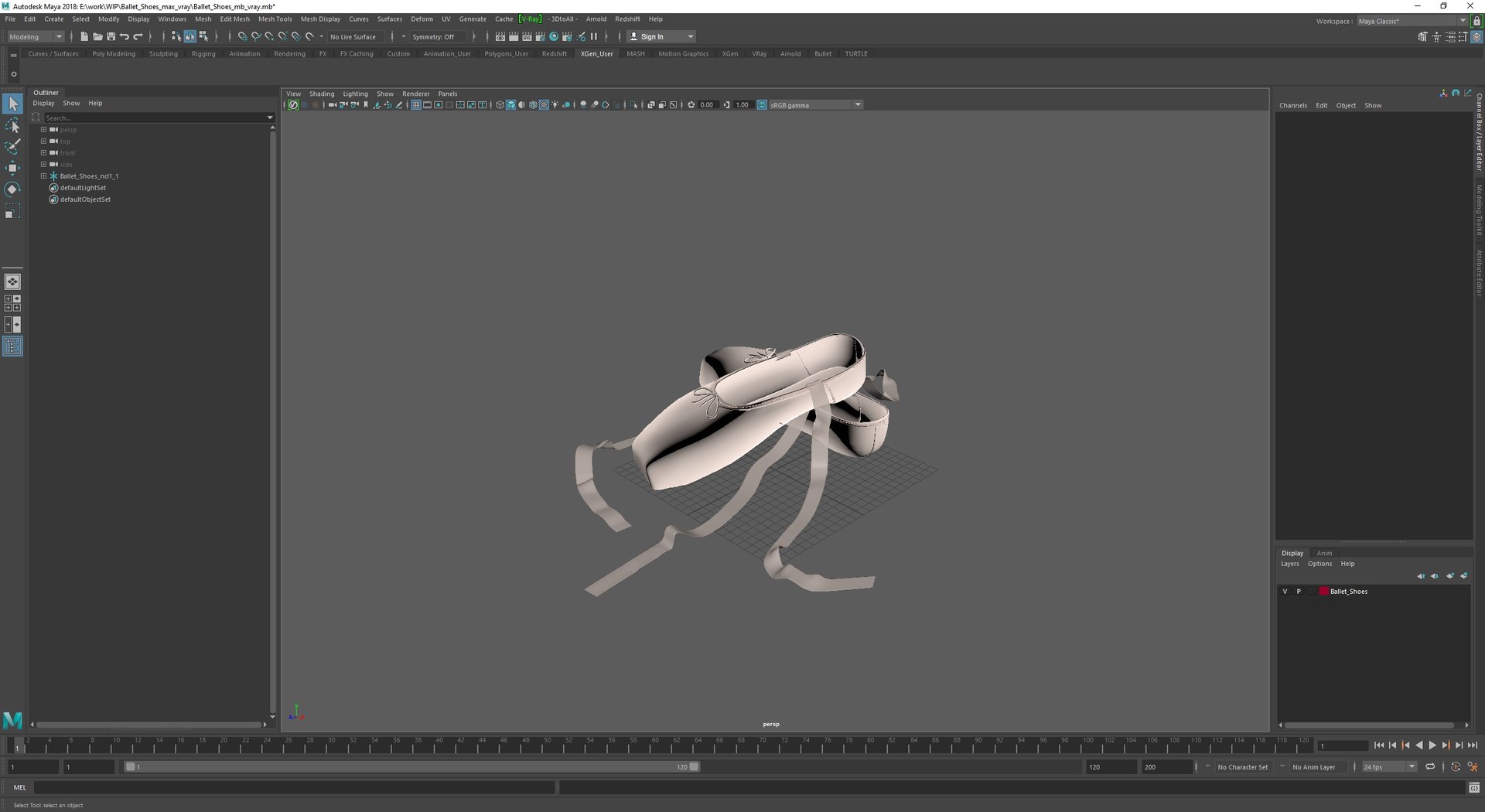Image resolution: width=1485 pixels, height=812 pixels.
Task: Play the animation backwards
Action: click(1419, 745)
